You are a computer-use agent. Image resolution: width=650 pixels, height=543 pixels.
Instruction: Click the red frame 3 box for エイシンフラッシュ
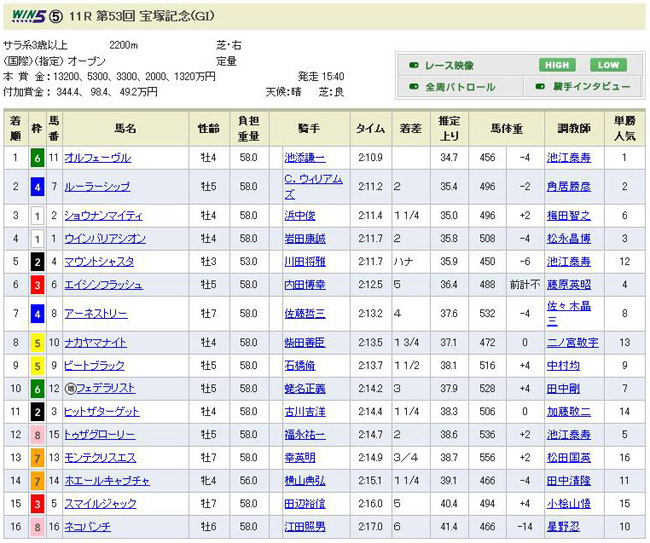(36, 285)
